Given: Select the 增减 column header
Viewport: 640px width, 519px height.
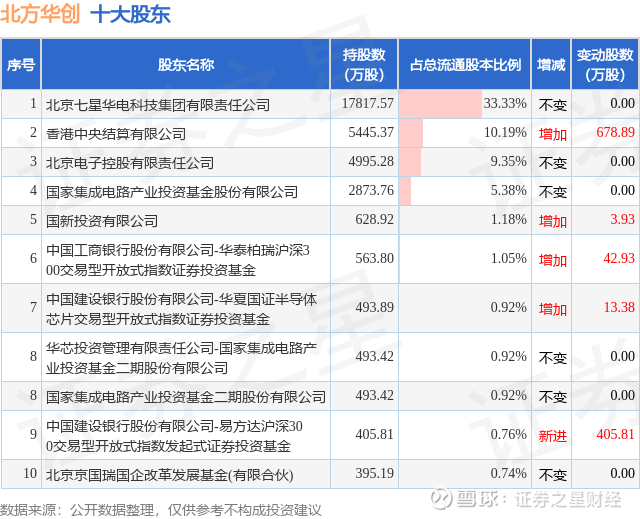Looking at the screenshot, I should (x=551, y=64).
